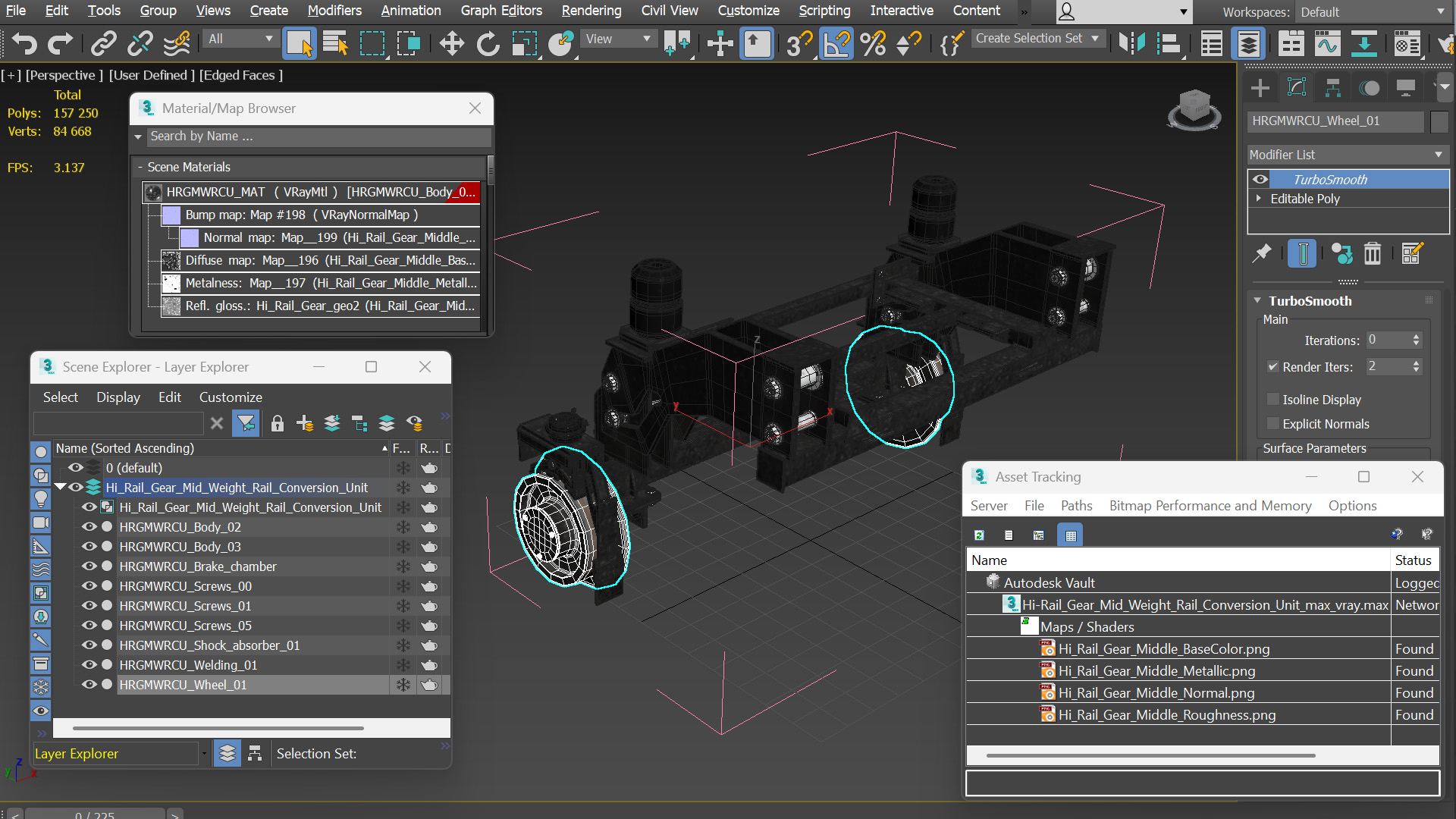The width and height of the screenshot is (1456, 819).
Task: Toggle Show End Result icon
Action: tap(1302, 253)
